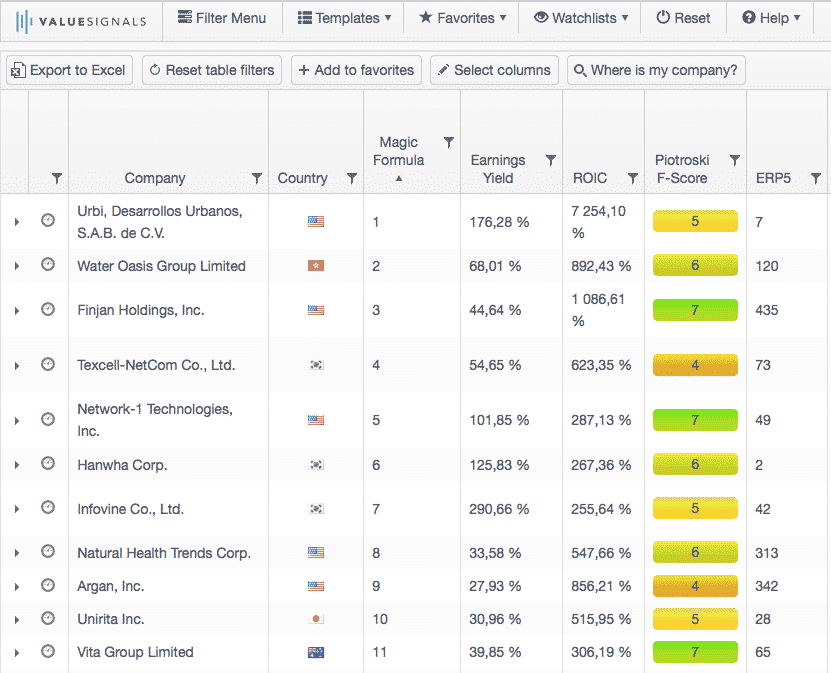The height and width of the screenshot is (673, 831).
Task: Select ROIC value 856,21 %
Action: point(601,586)
